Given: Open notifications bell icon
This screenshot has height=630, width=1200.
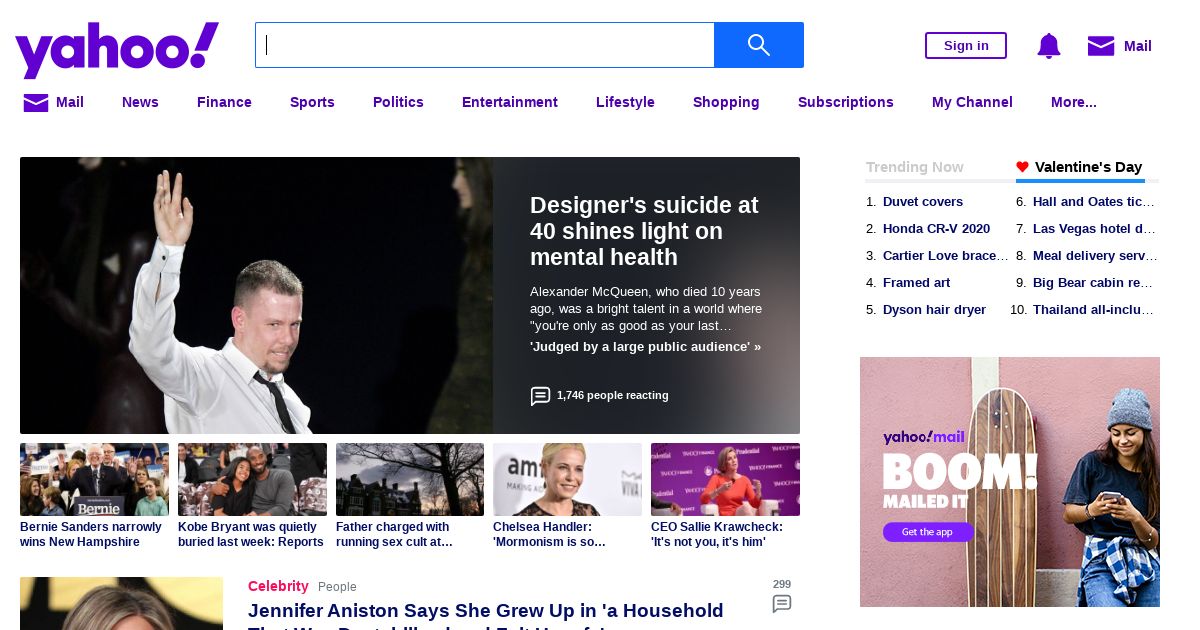Looking at the screenshot, I should (1049, 46).
